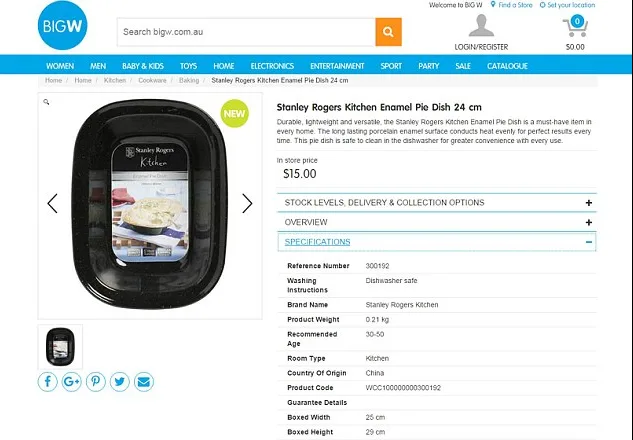Expand the Overview section
The width and height of the screenshot is (633, 440).
click(x=437, y=222)
